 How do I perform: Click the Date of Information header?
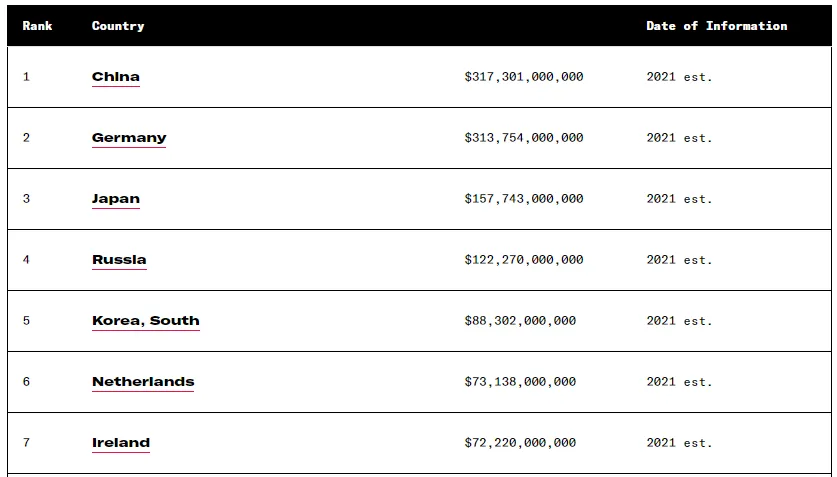click(716, 26)
